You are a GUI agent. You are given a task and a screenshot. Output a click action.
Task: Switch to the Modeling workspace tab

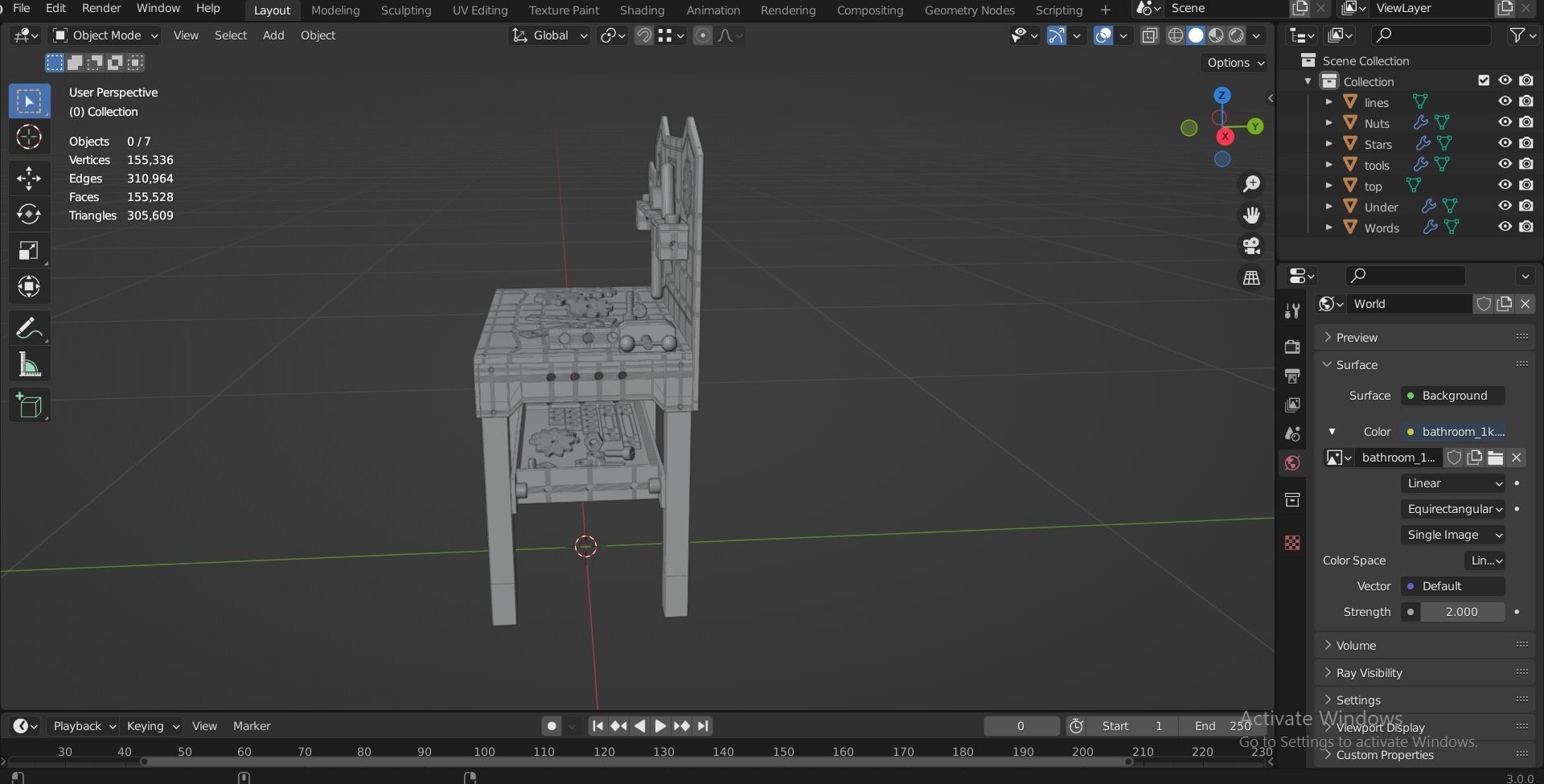tap(335, 10)
